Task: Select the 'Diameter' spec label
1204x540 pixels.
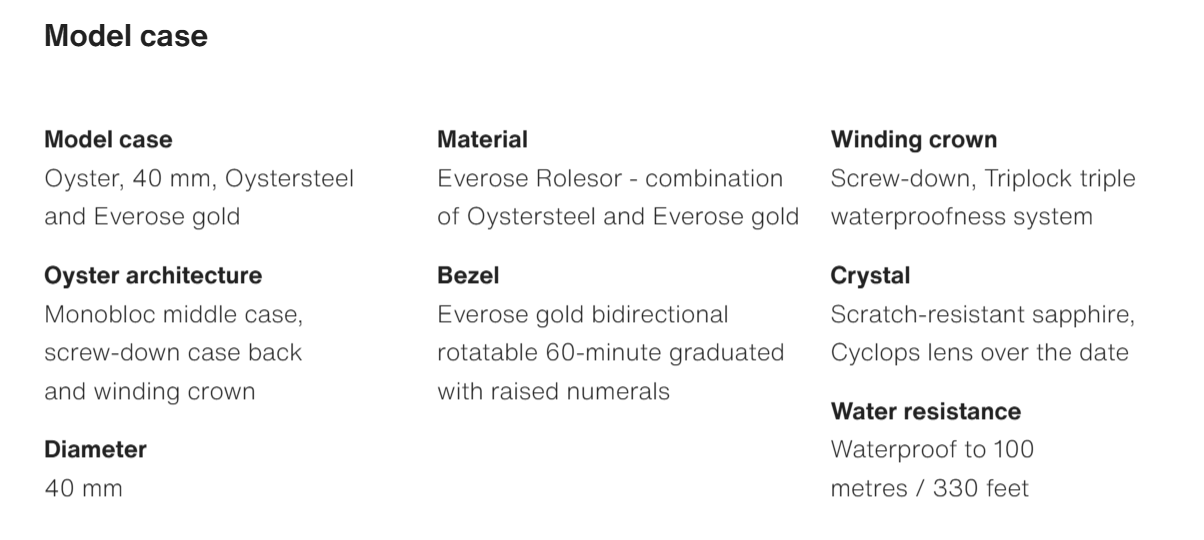Action: [x=95, y=450]
